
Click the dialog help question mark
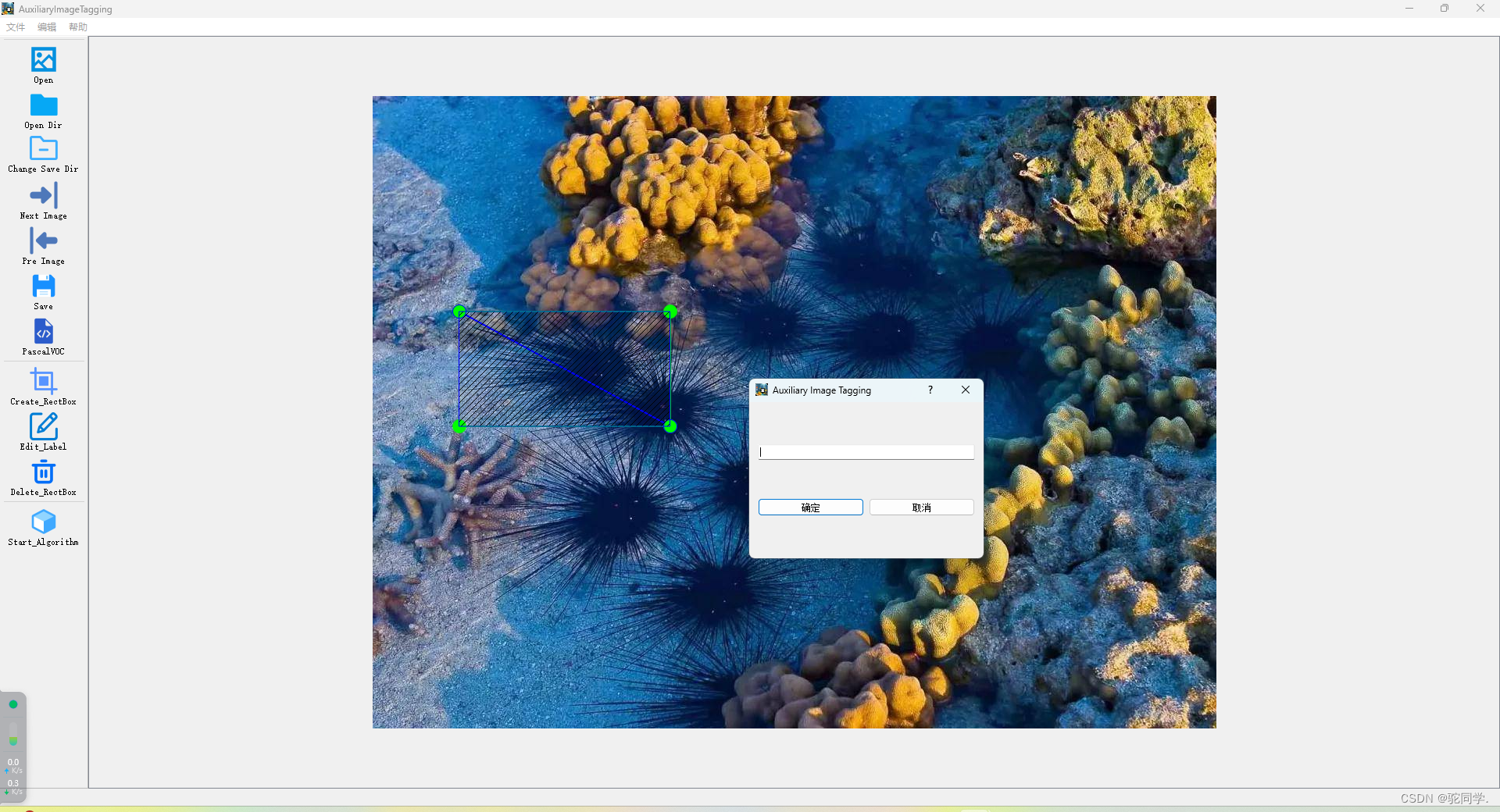point(930,390)
